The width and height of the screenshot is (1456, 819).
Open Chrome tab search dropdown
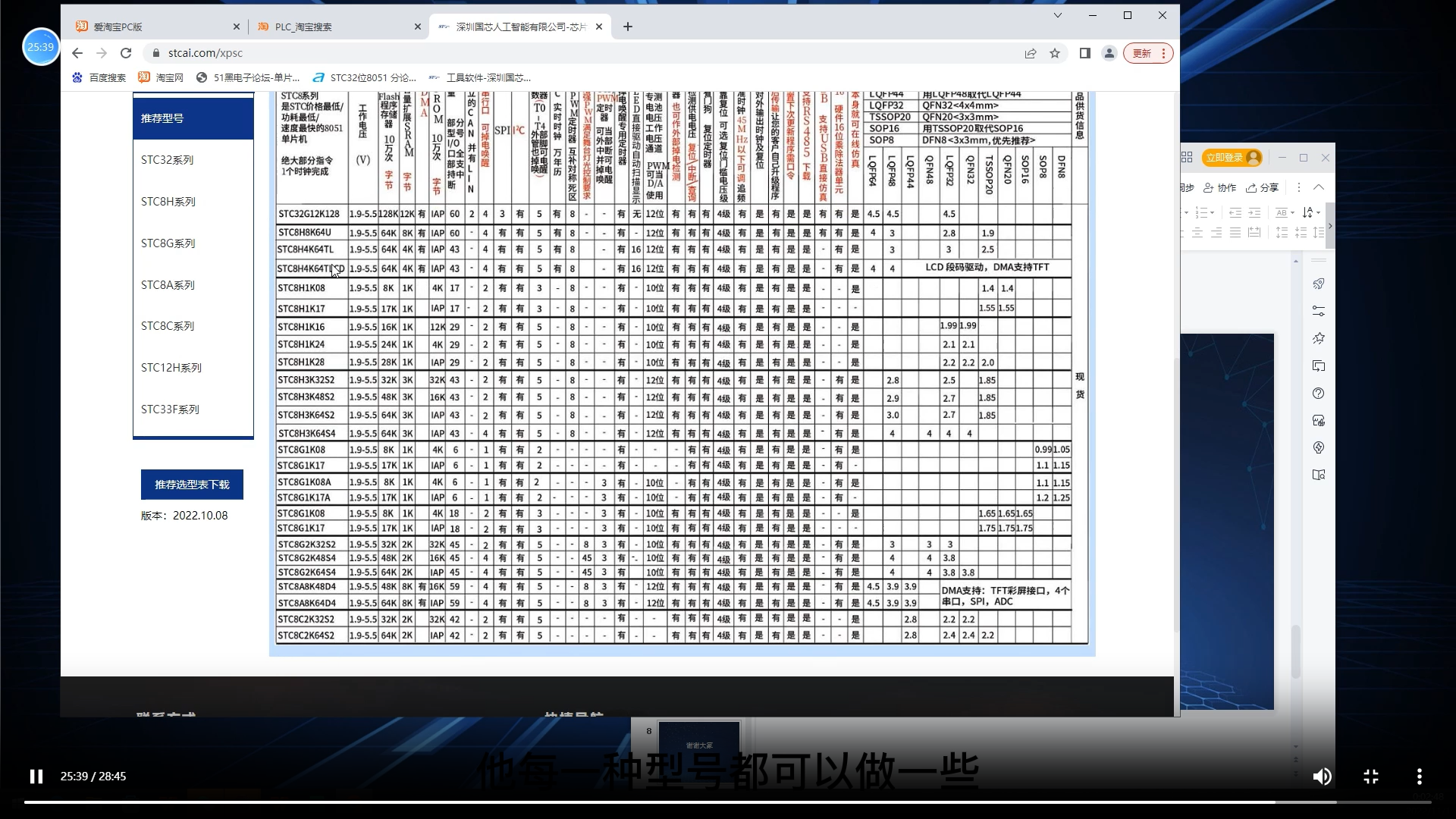click(1057, 15)
